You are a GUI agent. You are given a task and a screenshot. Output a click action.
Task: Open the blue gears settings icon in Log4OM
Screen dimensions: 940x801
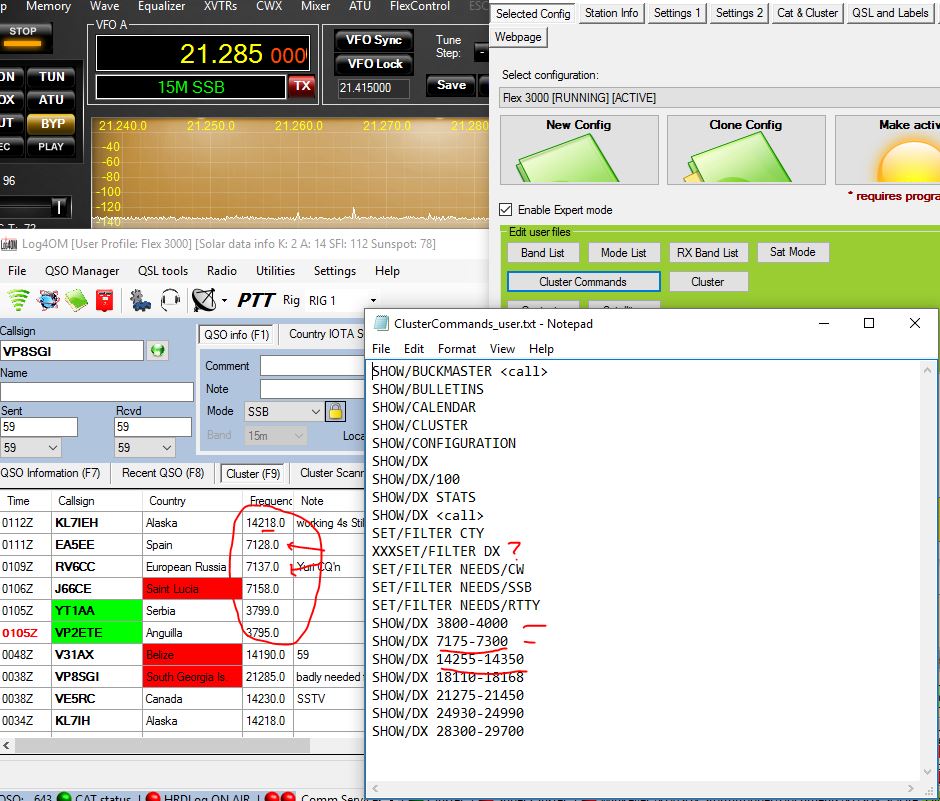point(141,300)
